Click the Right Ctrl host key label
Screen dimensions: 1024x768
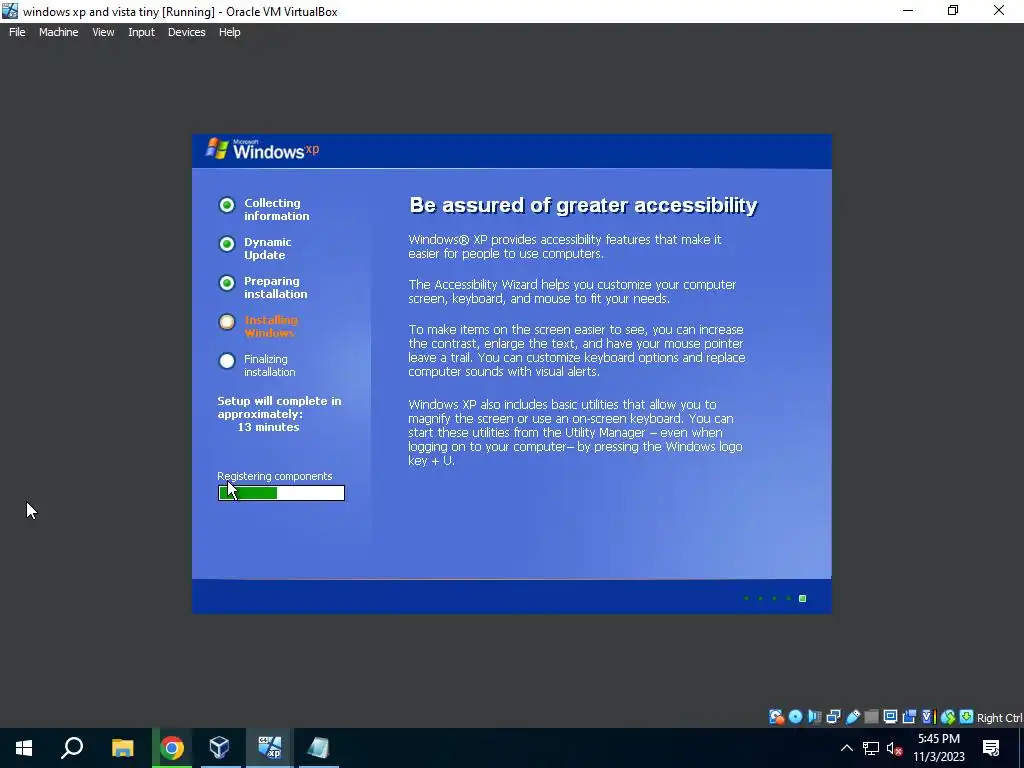999,718
